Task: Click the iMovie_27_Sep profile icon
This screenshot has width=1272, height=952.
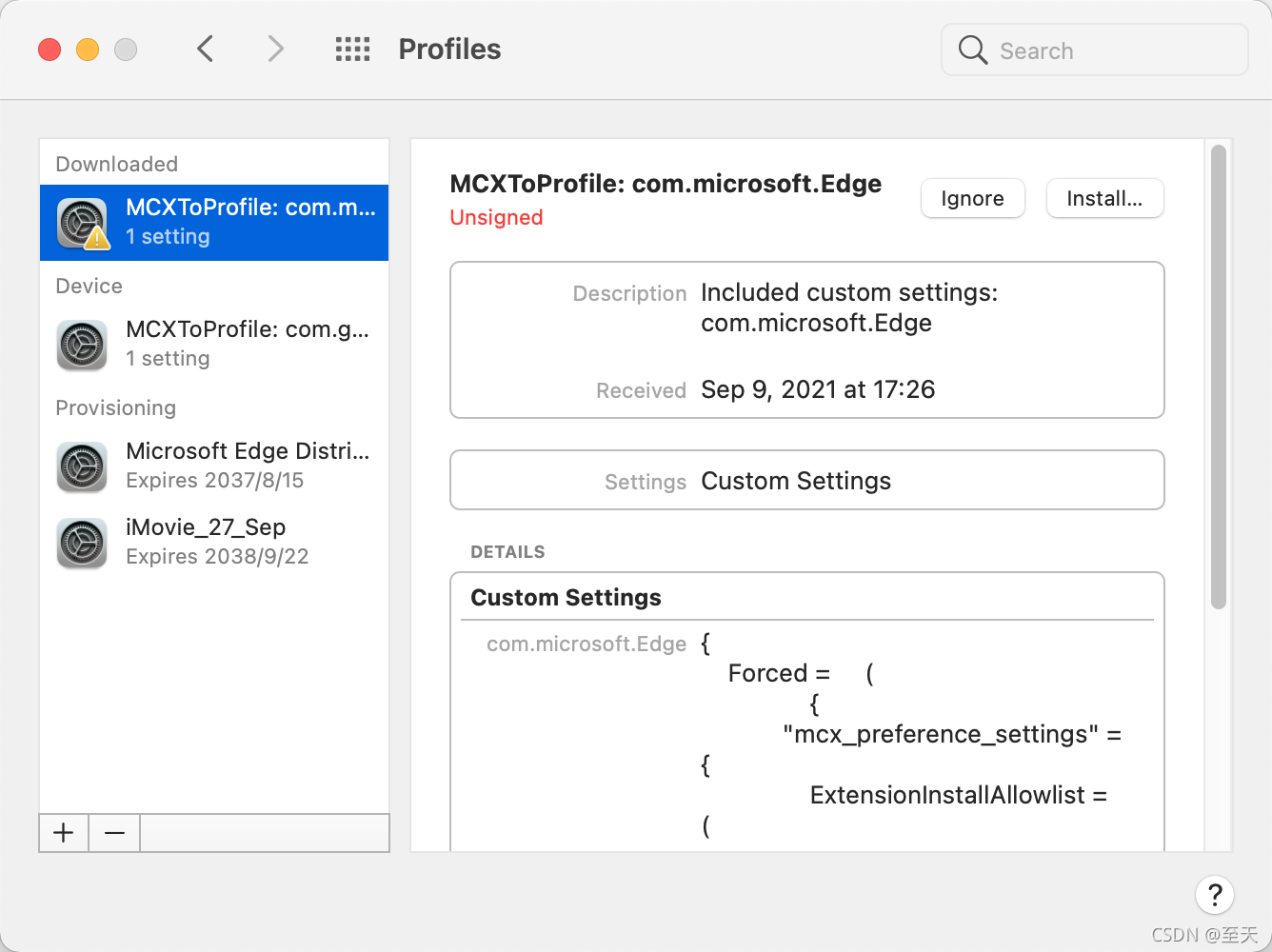Action: (82, 543)
